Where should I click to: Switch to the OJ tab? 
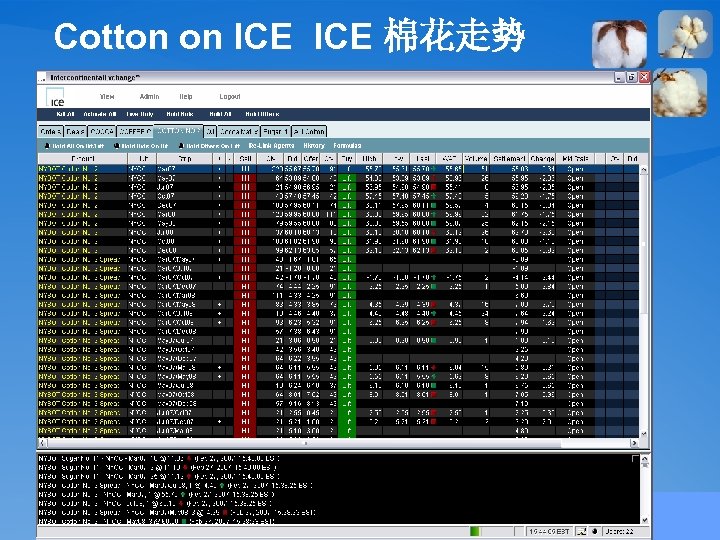tap(210, 131)
